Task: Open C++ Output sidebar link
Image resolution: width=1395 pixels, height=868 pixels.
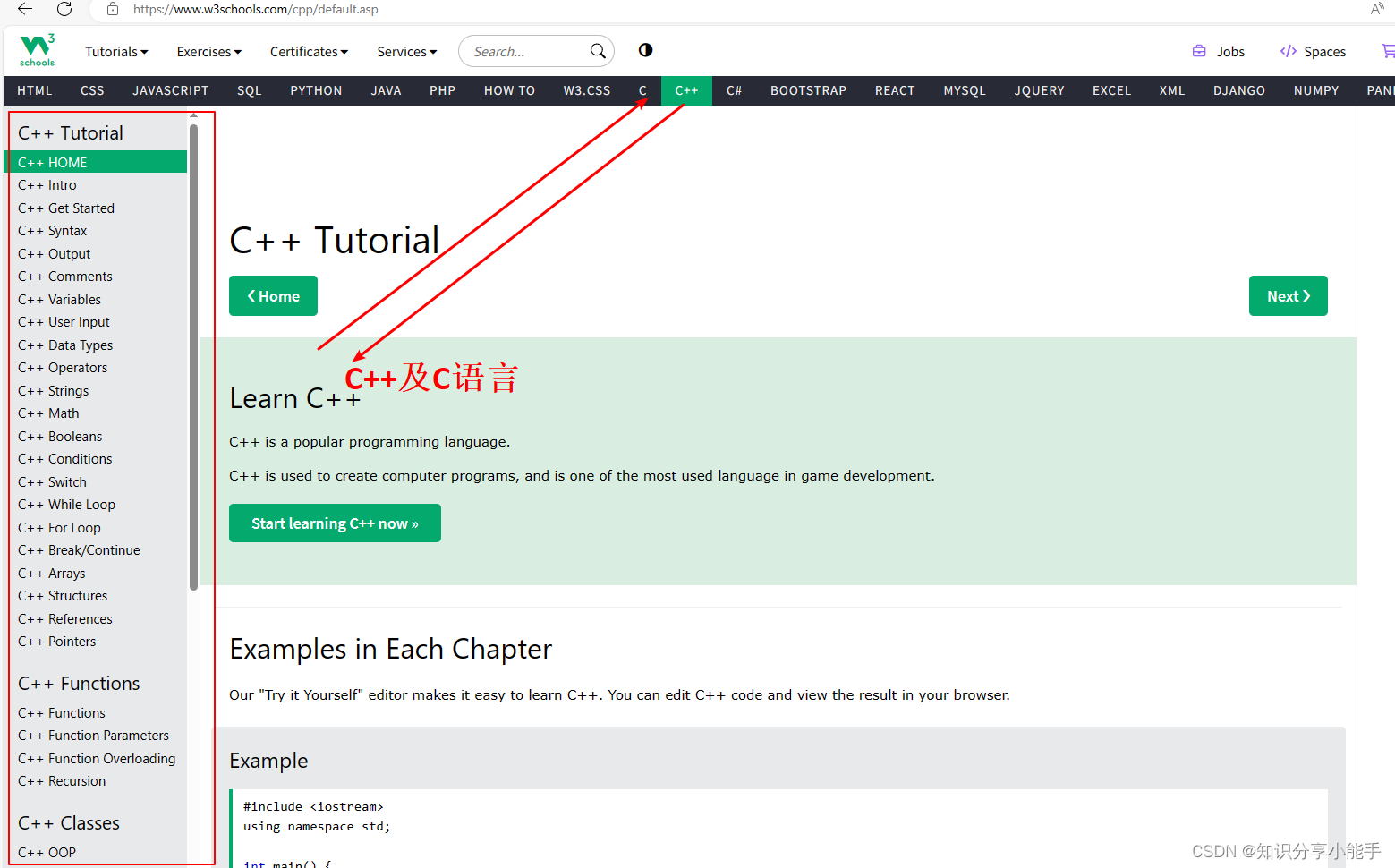Action: (96, 254)
